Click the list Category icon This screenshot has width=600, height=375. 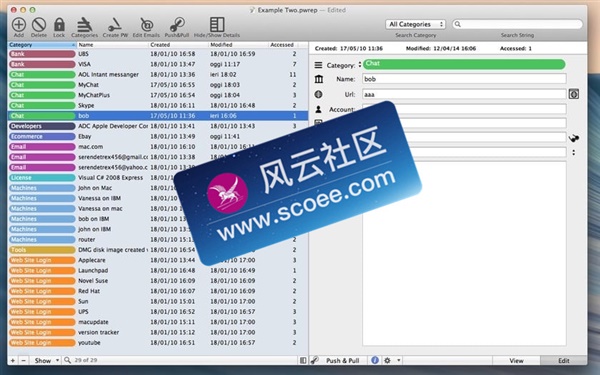(x=318, y=65)
